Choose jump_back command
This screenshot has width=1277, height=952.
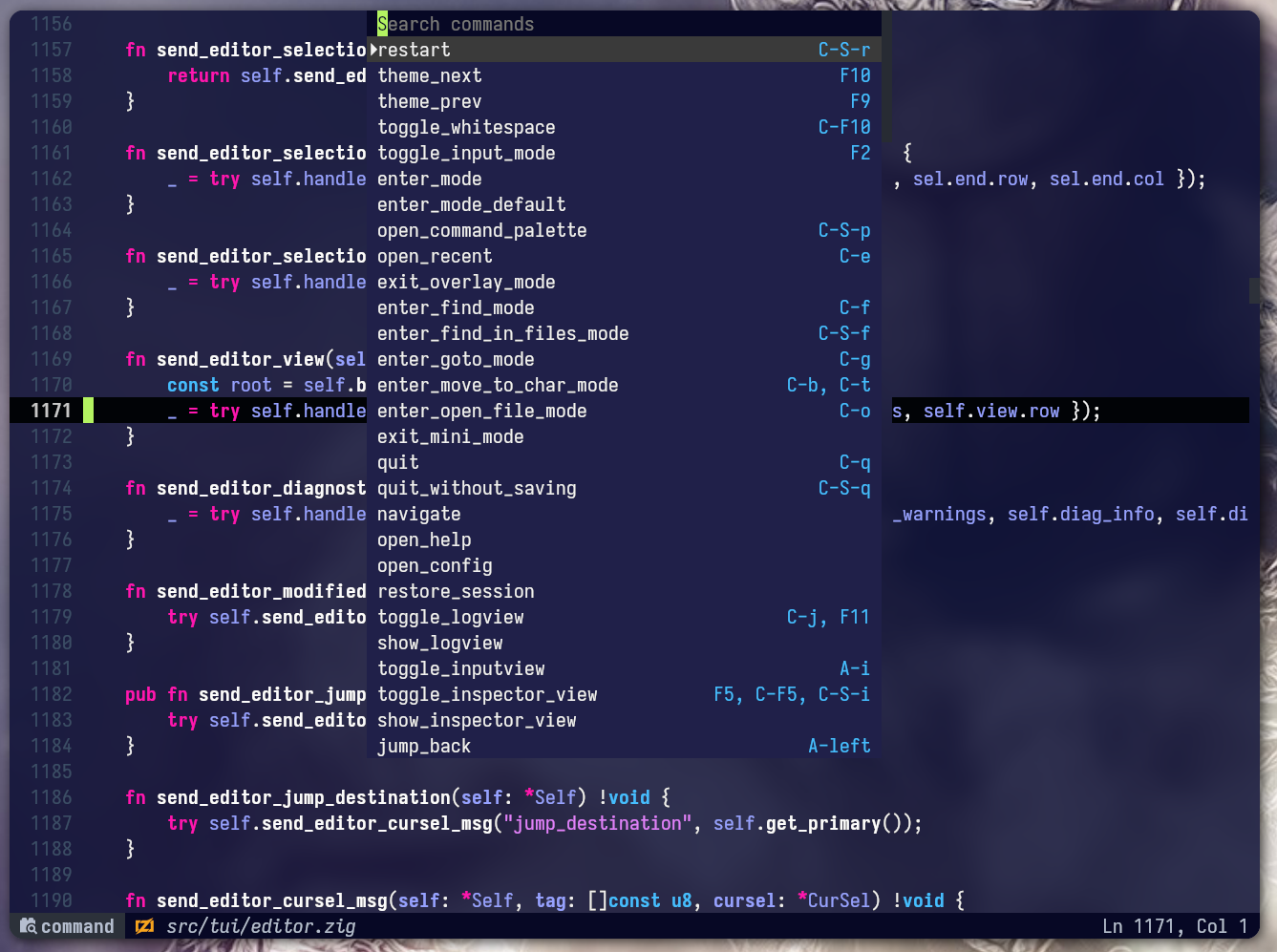coord(424,746)
